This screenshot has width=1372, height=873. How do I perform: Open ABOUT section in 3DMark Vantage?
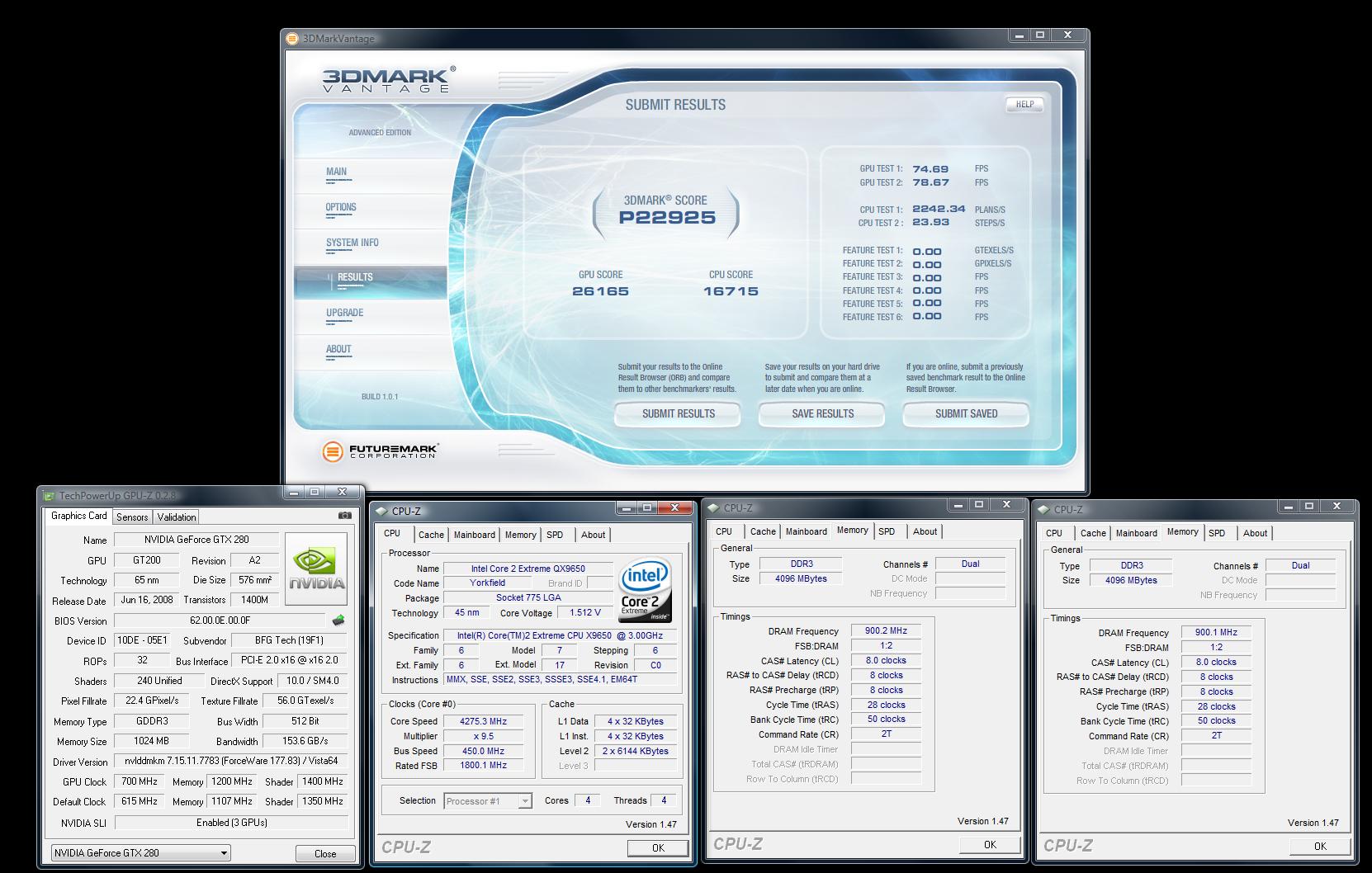coord(338,349)
